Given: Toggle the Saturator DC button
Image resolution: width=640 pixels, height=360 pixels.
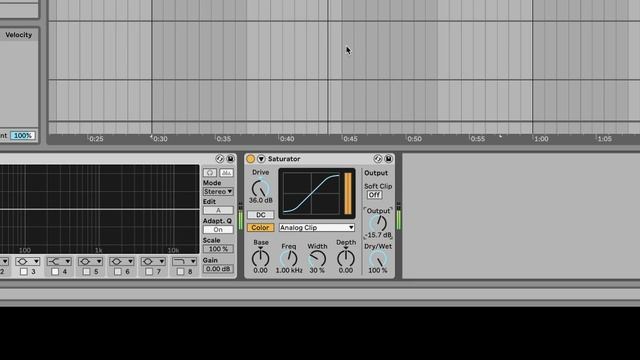Looking at the screenshot, I should 260,215.
